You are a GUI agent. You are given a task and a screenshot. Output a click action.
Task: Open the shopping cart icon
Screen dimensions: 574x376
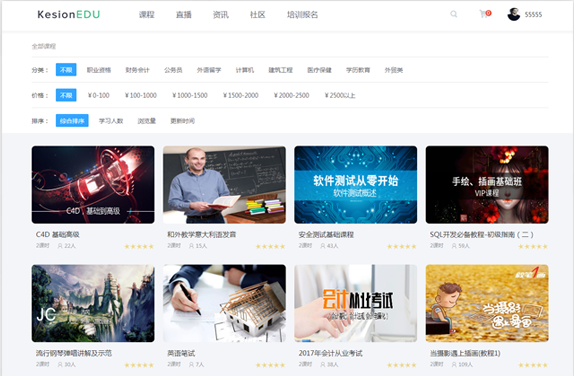click(484, 14)
